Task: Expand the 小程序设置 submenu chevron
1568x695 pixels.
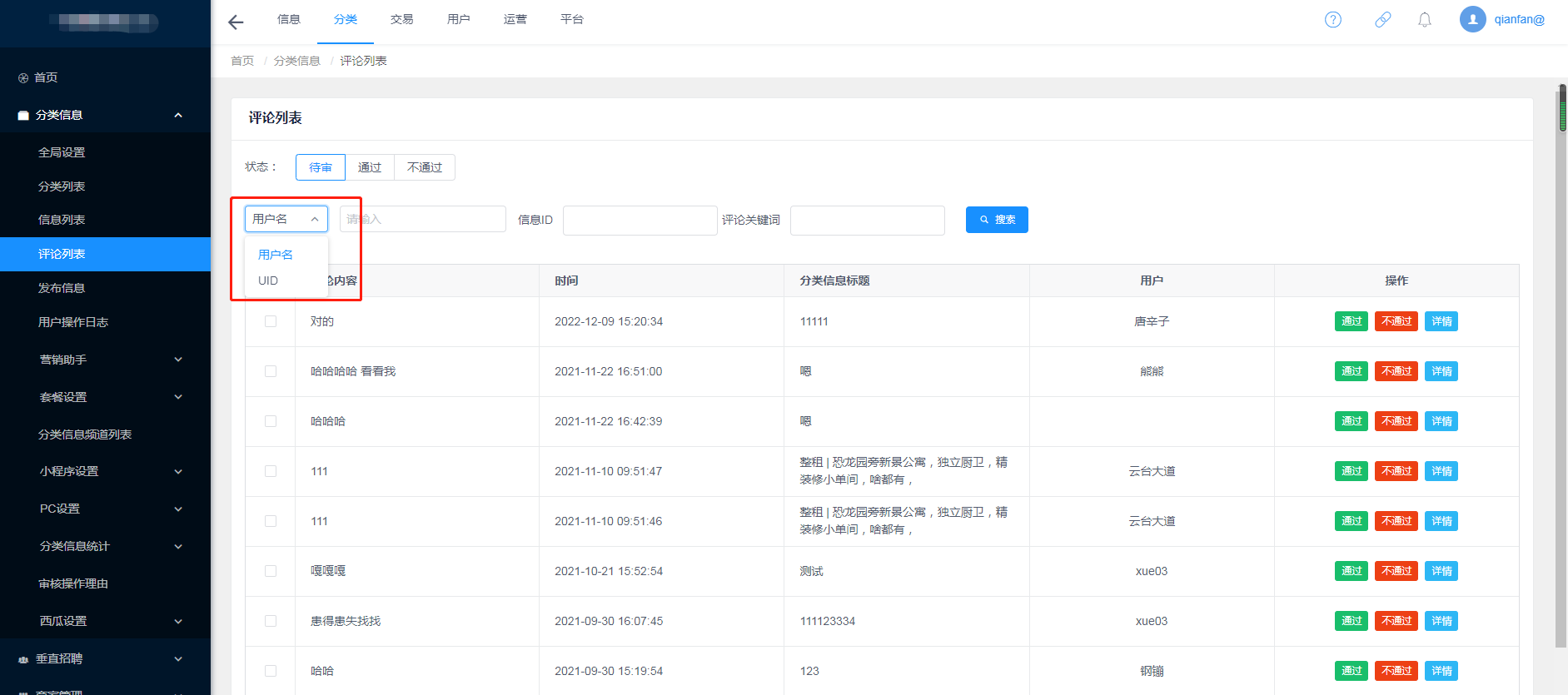Action: click(x=178, y=472)
